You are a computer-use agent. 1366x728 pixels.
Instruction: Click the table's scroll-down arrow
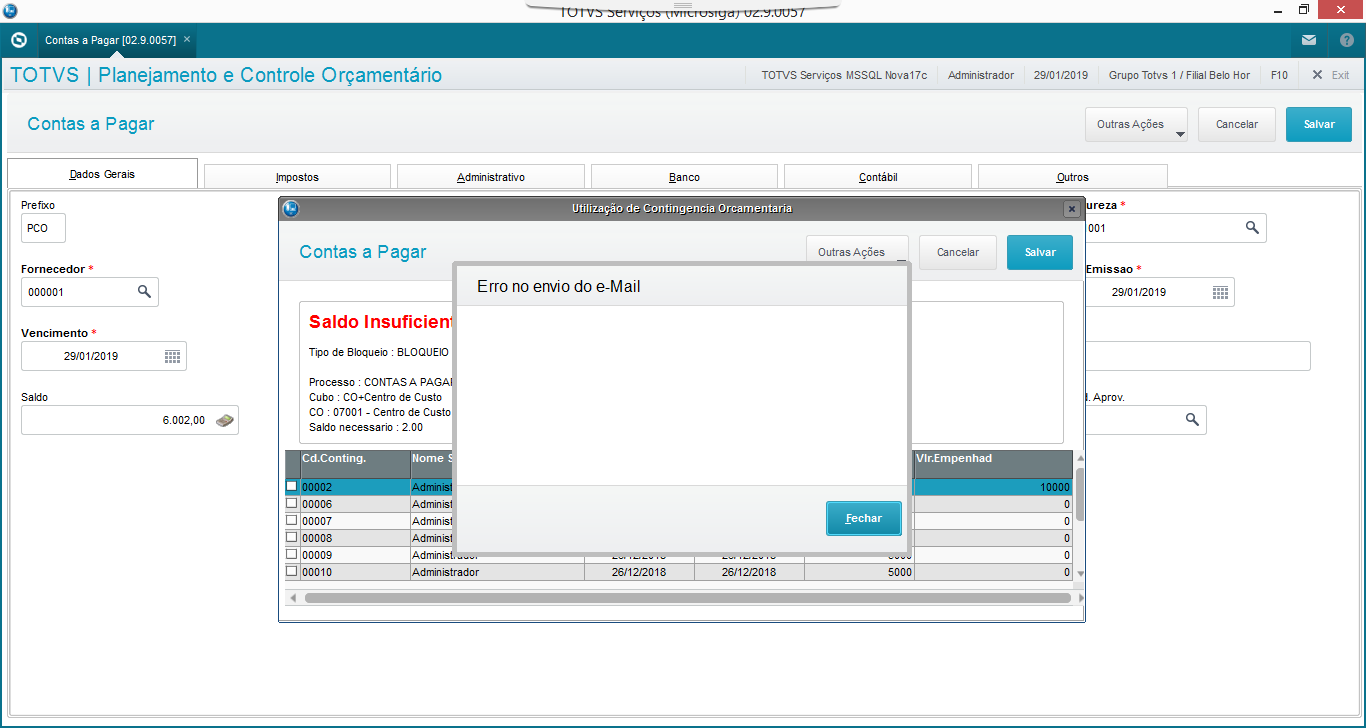[1080, 574]
